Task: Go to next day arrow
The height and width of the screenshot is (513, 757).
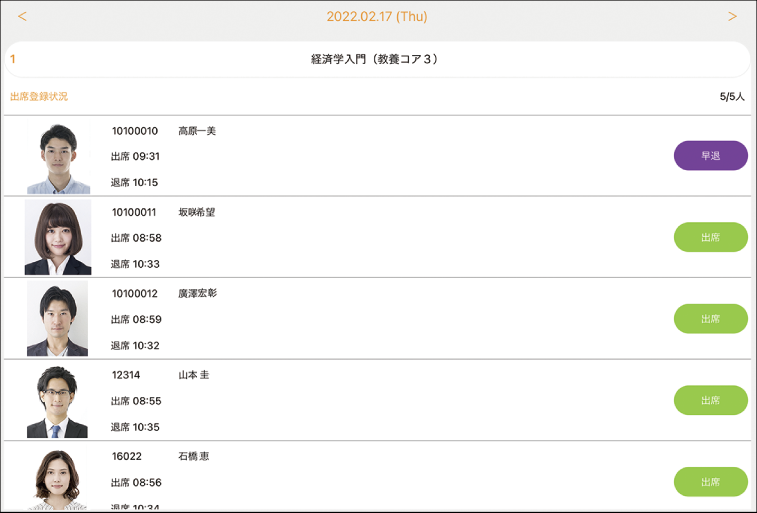Action: [732, 17]
